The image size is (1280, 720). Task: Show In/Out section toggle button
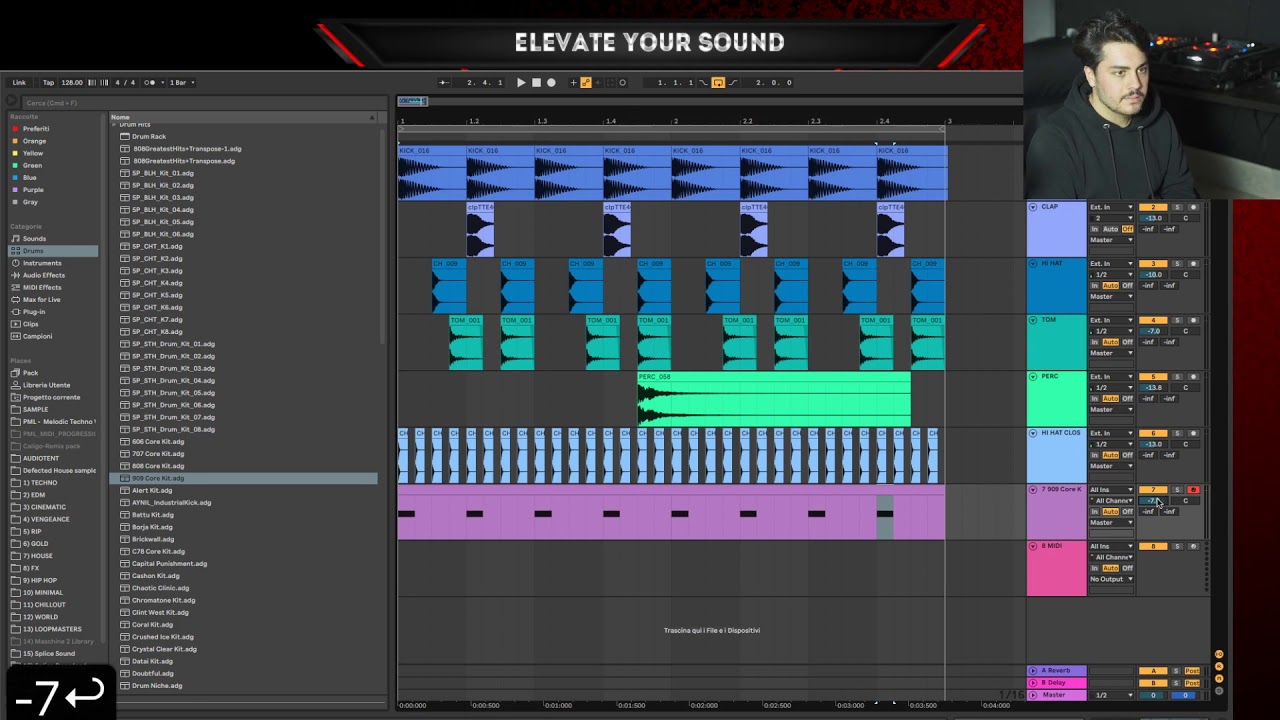point(1219,655)
